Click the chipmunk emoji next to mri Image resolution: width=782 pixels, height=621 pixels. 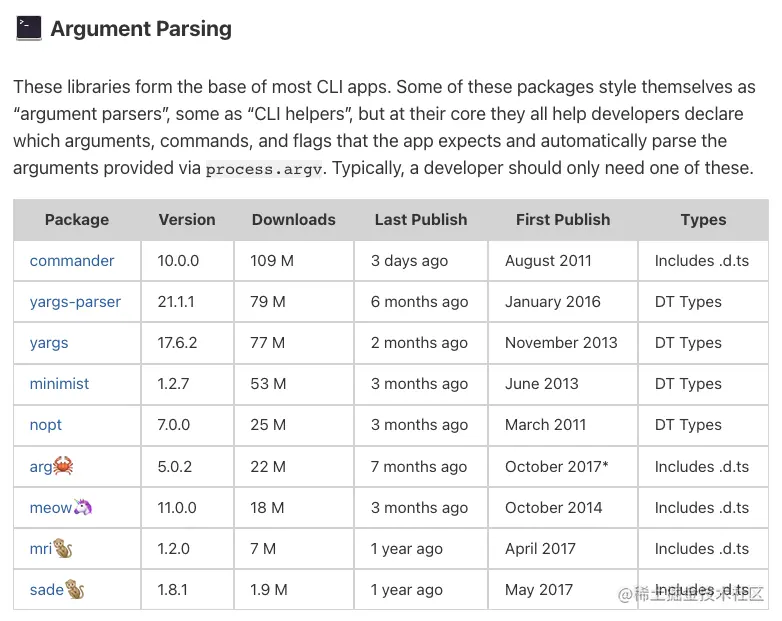pyautogui.click(x=64, y=548)
